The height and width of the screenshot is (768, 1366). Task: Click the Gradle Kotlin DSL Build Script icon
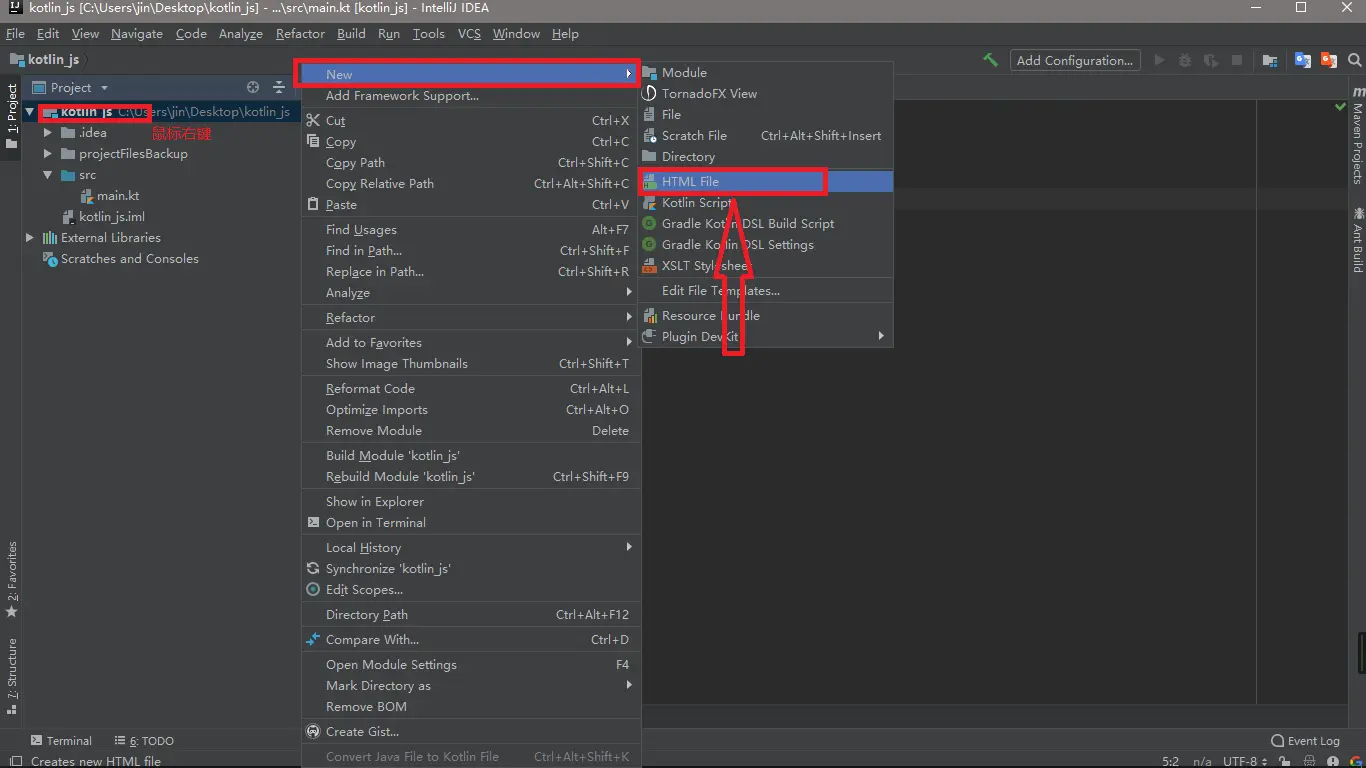coord(650,223)
